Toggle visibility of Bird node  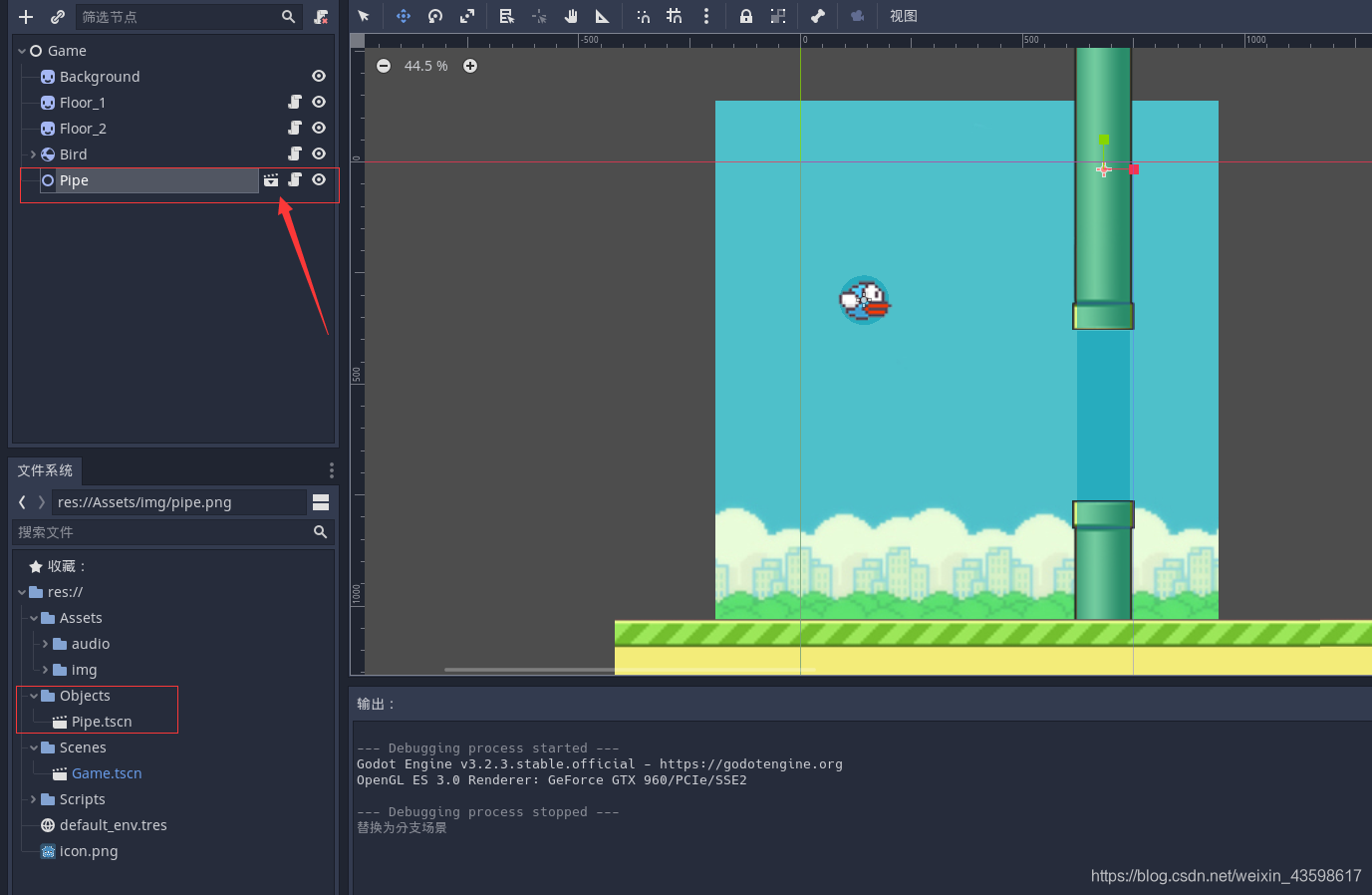[319, 153]
